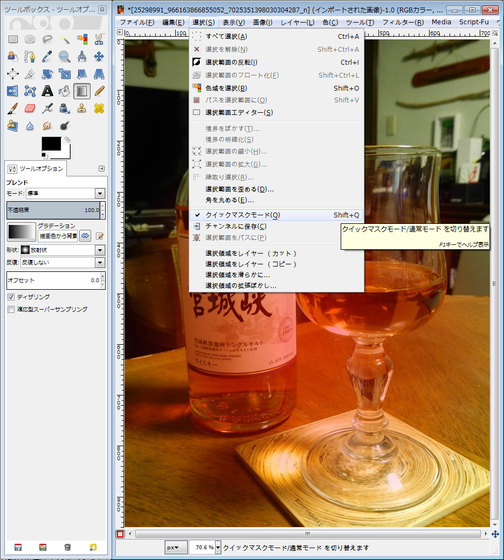Choose チャンネルに保存(C) menu entry
This screenshot has height=560, width=504.
tap(276, 226)
